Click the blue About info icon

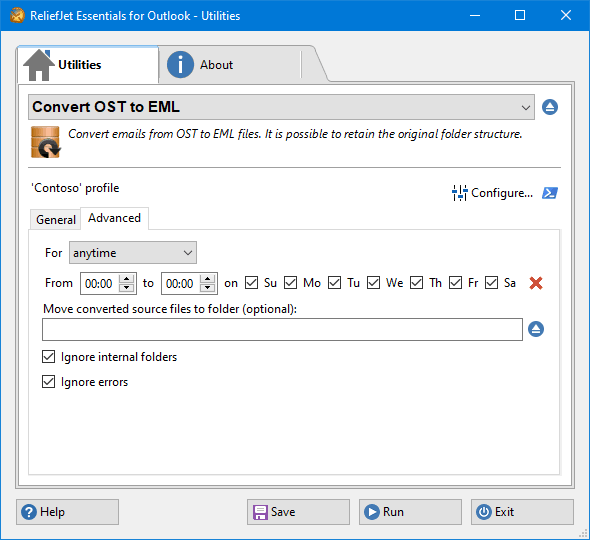pos(180,65)
